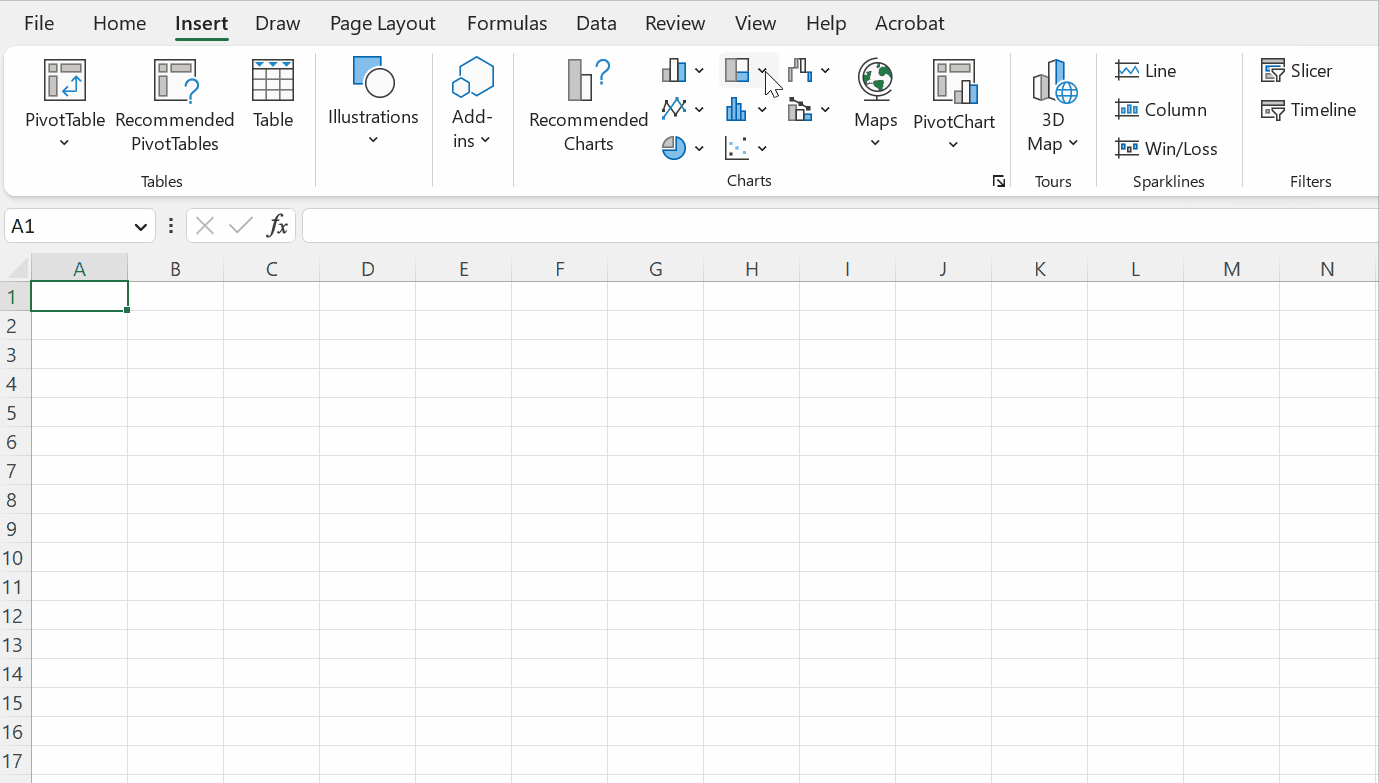Image resolution: width=1379 pixels, height=783 pixels.
Task: Click the Insert Statistic Chart icon
Action: coord(737,108)
